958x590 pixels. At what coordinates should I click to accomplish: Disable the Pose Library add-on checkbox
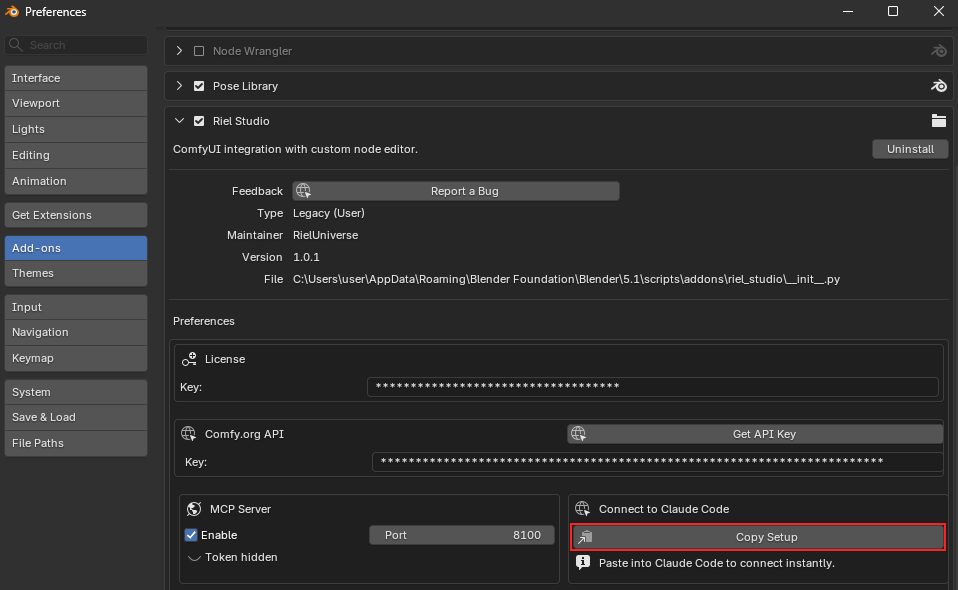pos(199,86)
